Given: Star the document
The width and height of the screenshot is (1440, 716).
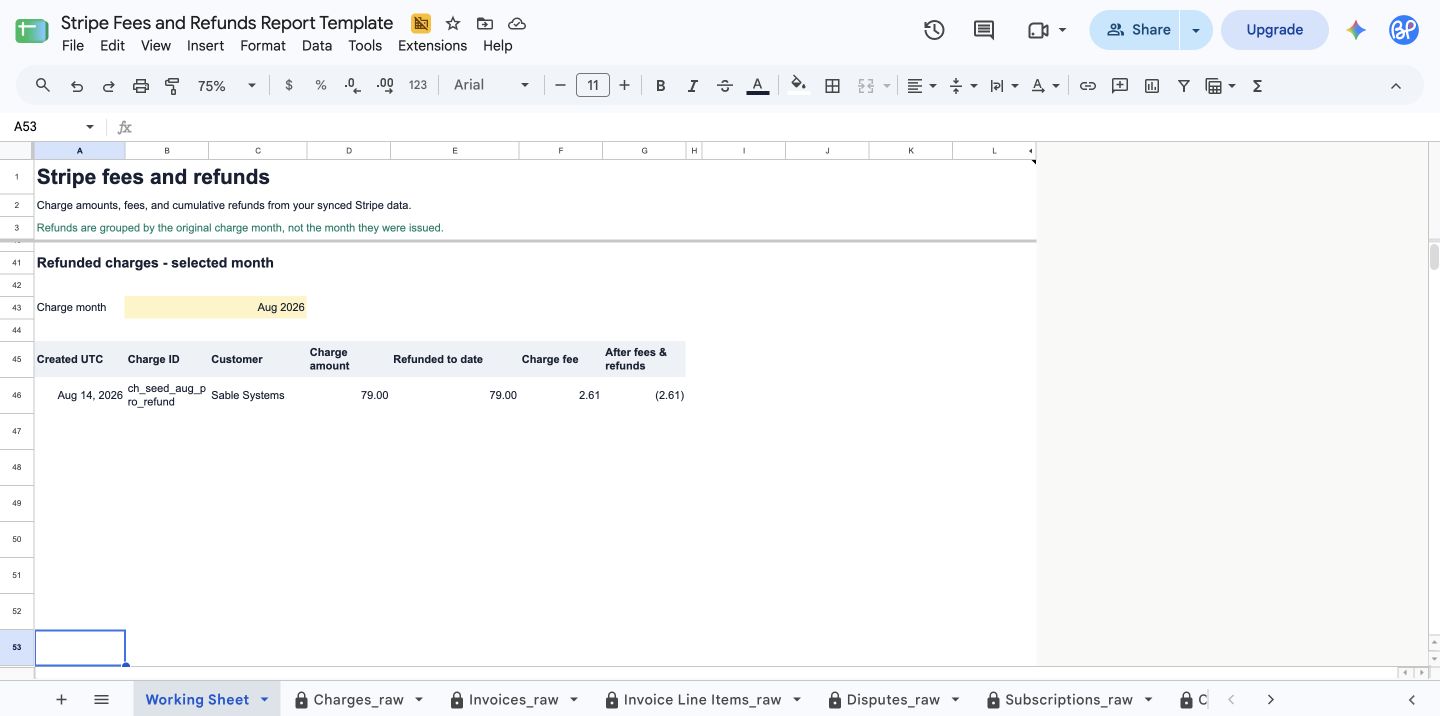Looking at the screenshot, I should coord(453,23).
